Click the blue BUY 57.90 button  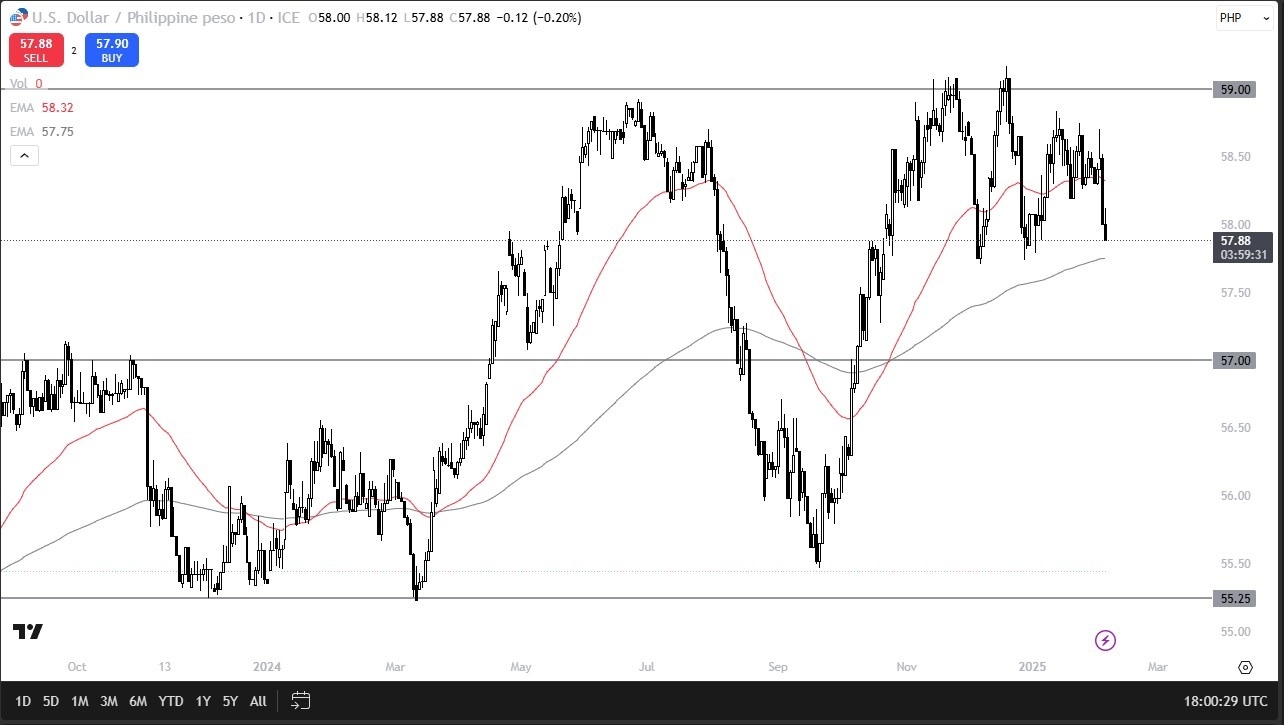pyautogui.click(x=111, y=50)
